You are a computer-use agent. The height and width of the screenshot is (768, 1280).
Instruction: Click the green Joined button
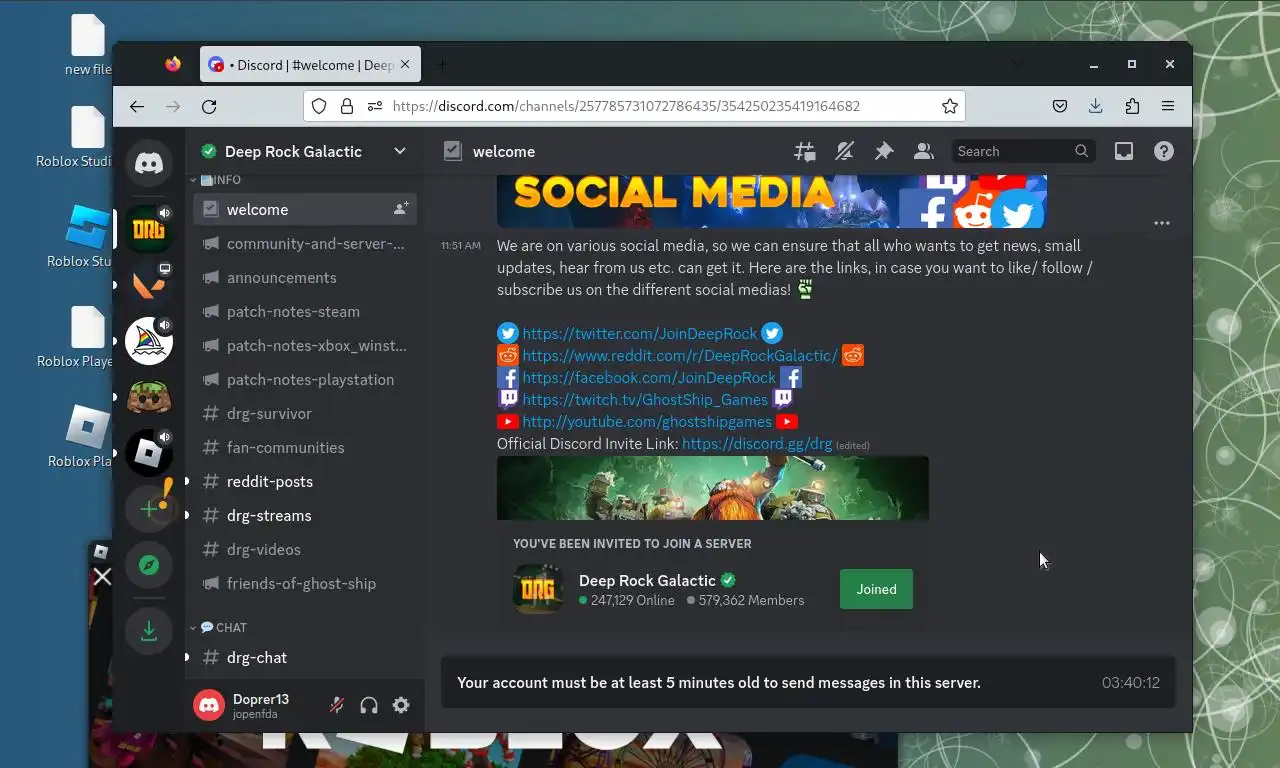[876, 589]
